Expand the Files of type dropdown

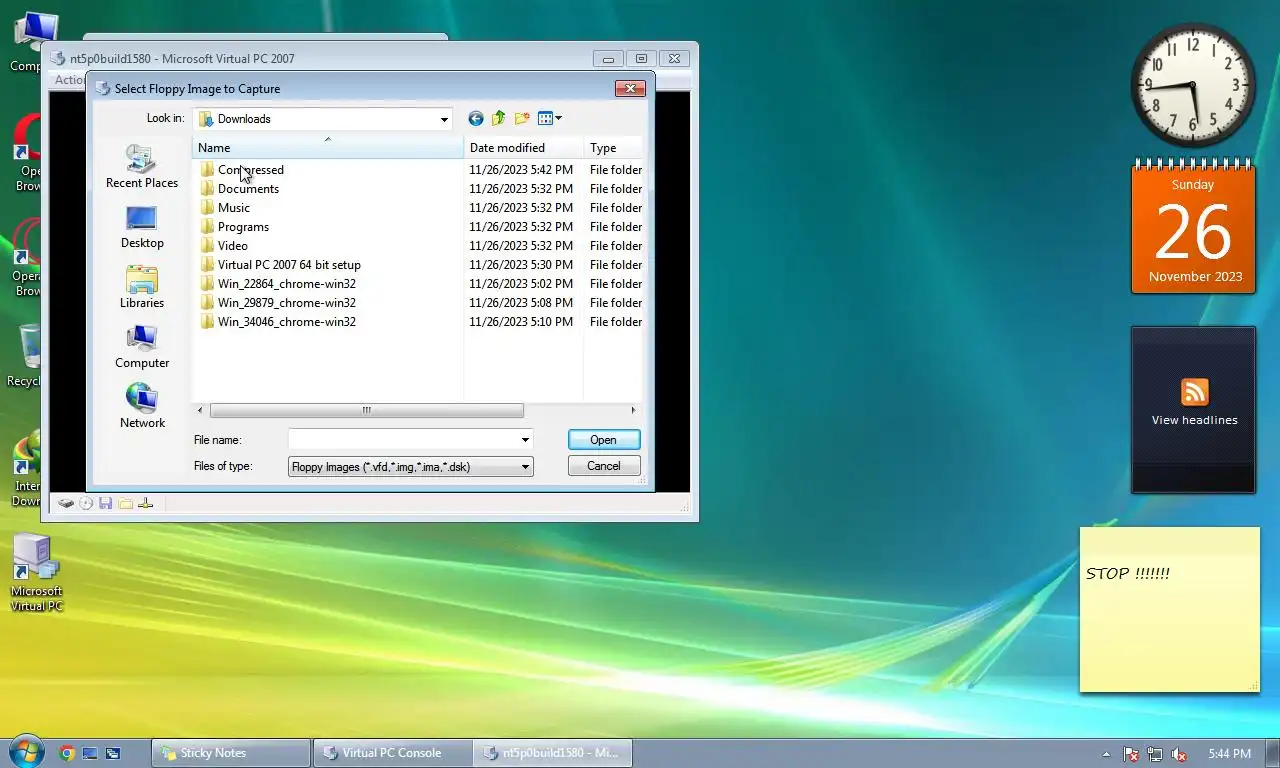coord(525,467)
